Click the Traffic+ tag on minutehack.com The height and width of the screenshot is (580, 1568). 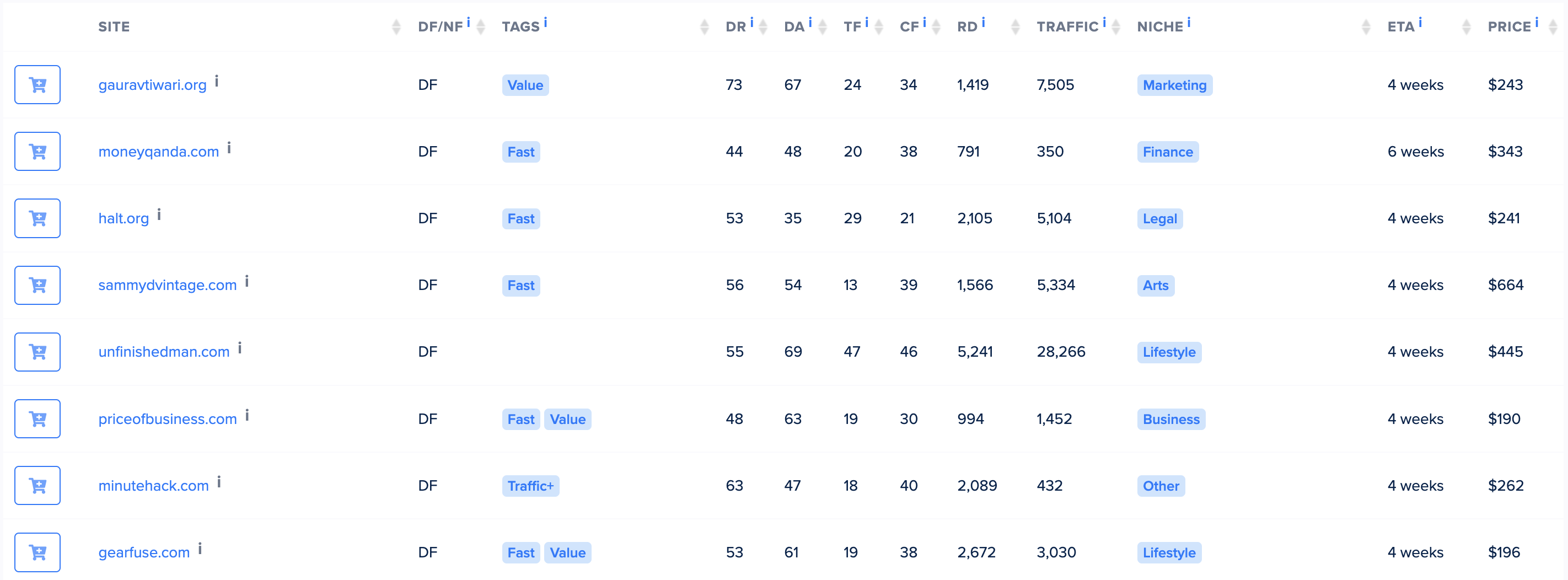tap(530, 486)
